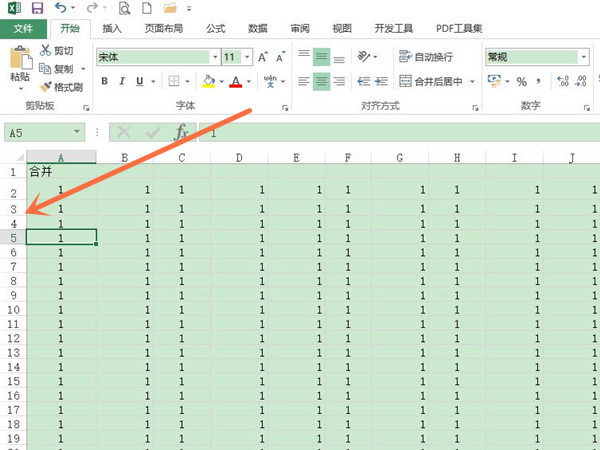Click the yellow fill color bucket

click(208, 81)
